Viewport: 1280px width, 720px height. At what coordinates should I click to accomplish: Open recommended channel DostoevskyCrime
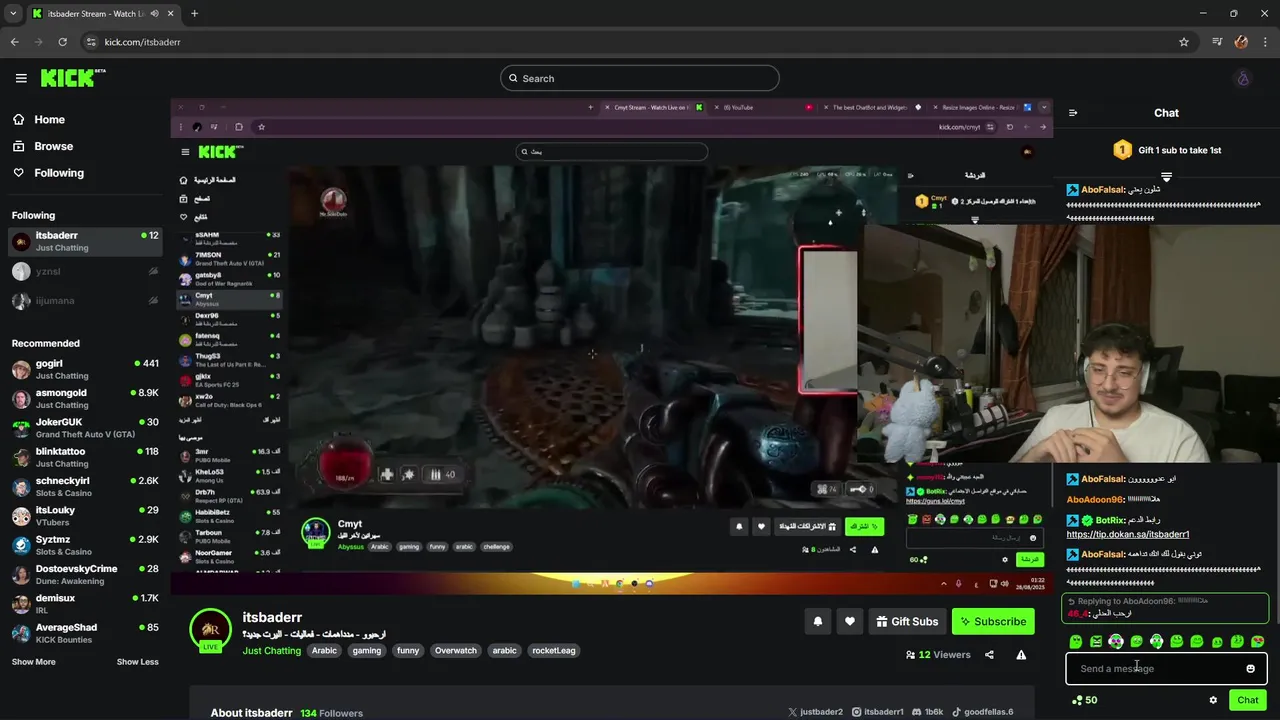click(84, 574)
